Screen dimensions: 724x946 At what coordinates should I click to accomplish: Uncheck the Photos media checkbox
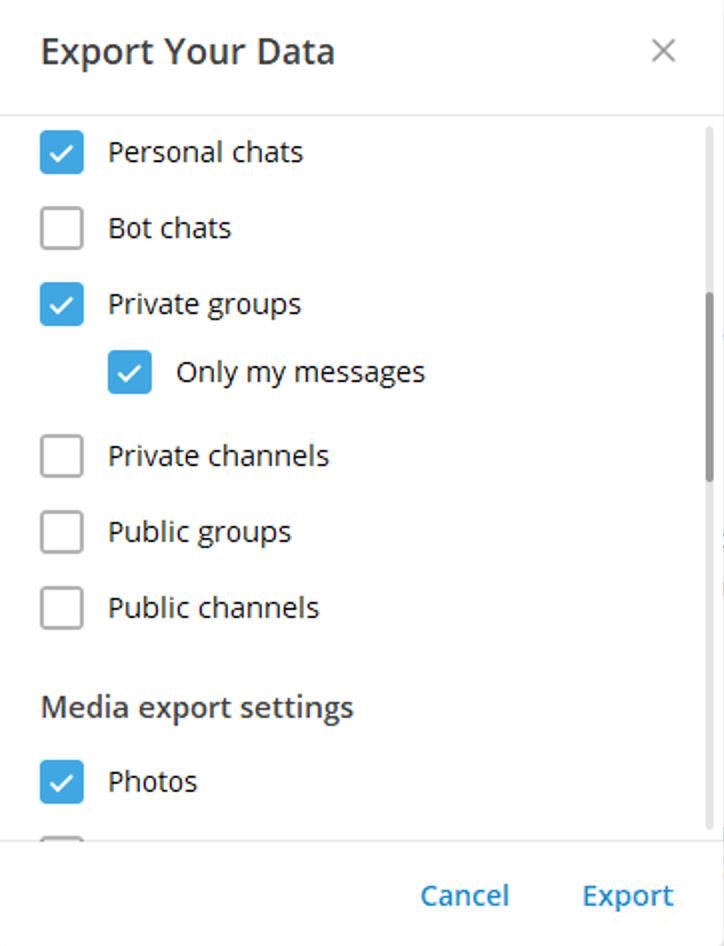(62, 782)
